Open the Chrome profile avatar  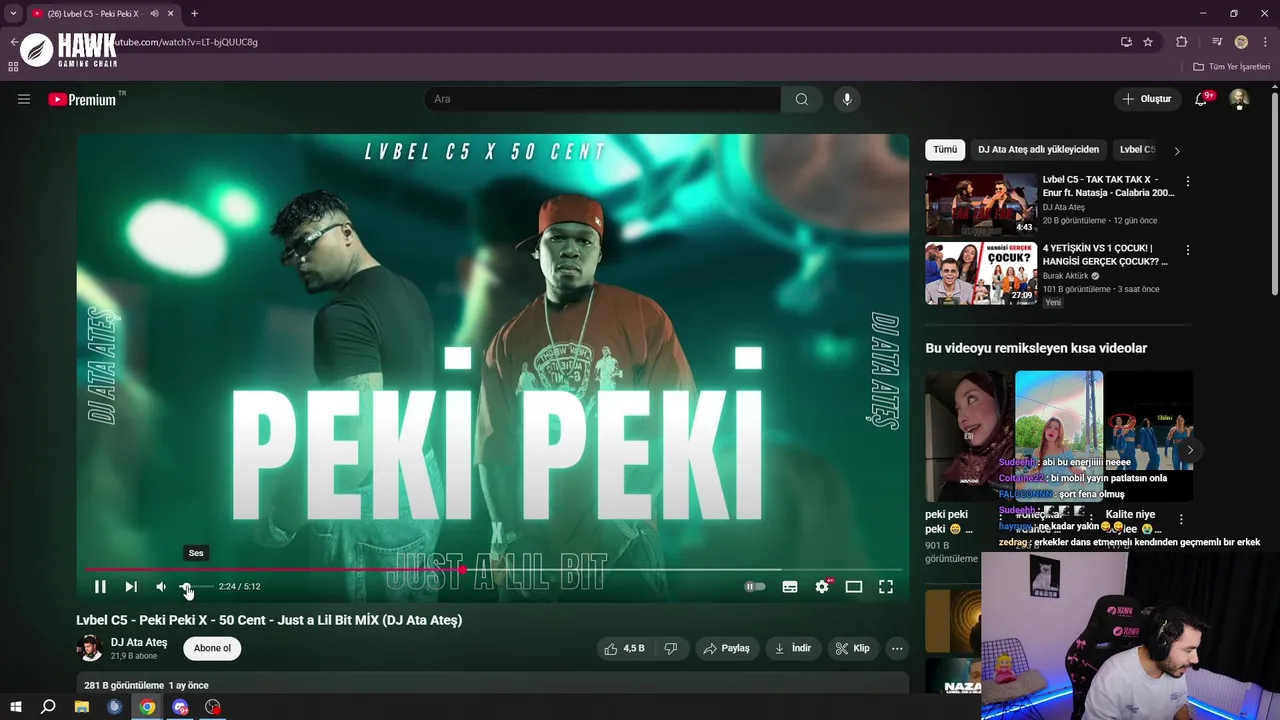[x=1241, y=42]
